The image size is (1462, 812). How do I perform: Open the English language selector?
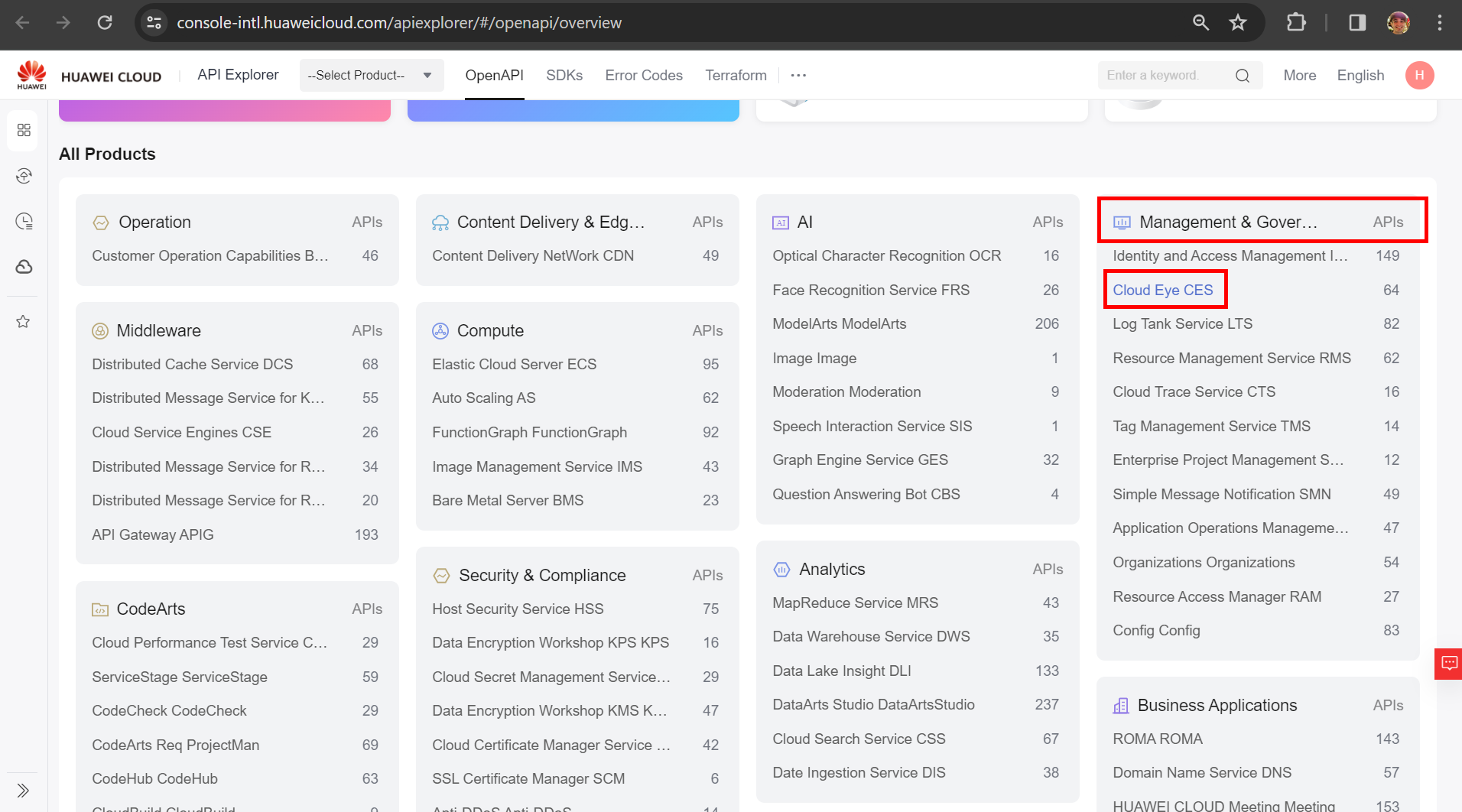point(1360,75)
